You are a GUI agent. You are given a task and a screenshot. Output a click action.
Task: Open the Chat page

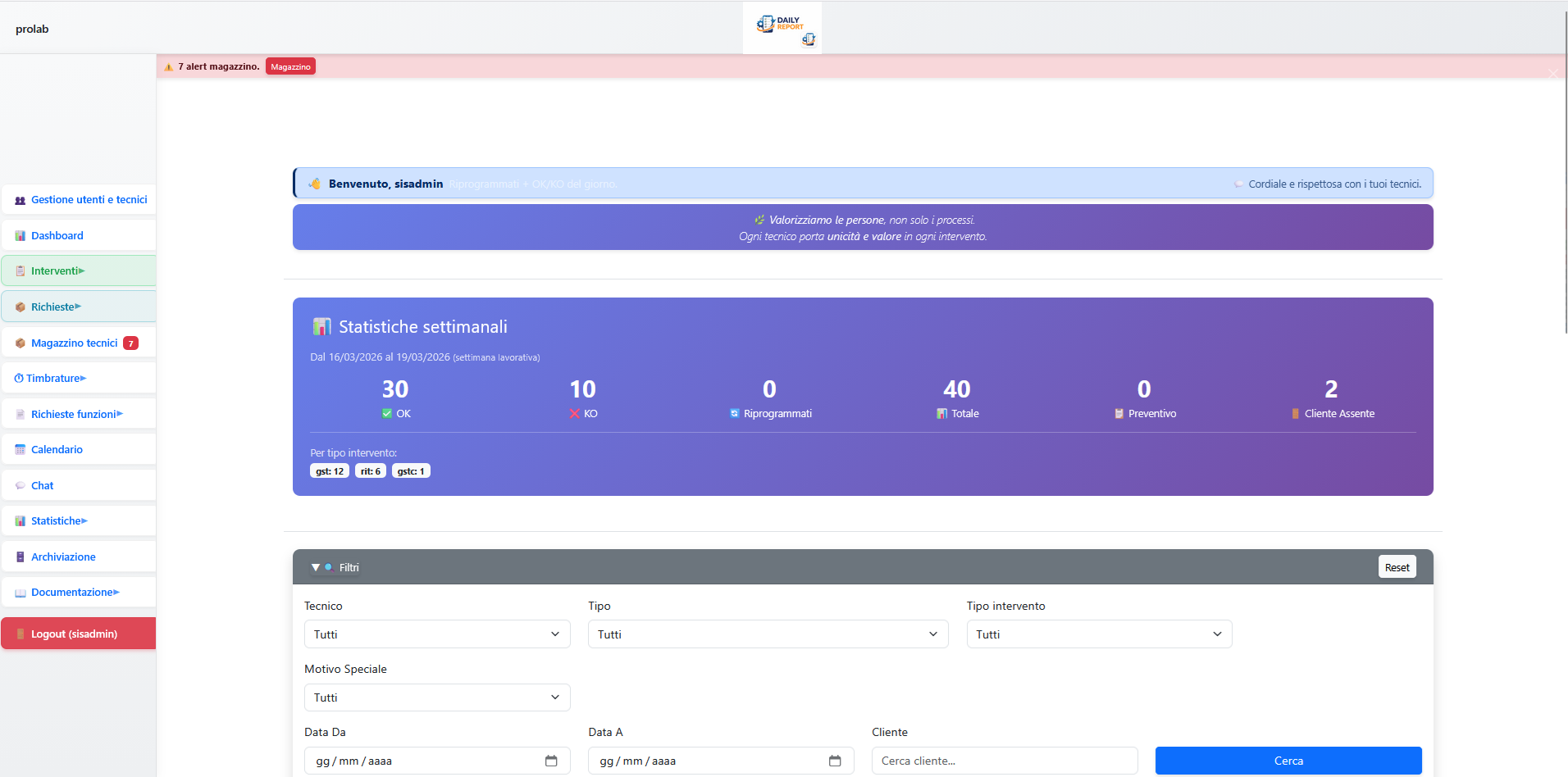pos(79,486)
